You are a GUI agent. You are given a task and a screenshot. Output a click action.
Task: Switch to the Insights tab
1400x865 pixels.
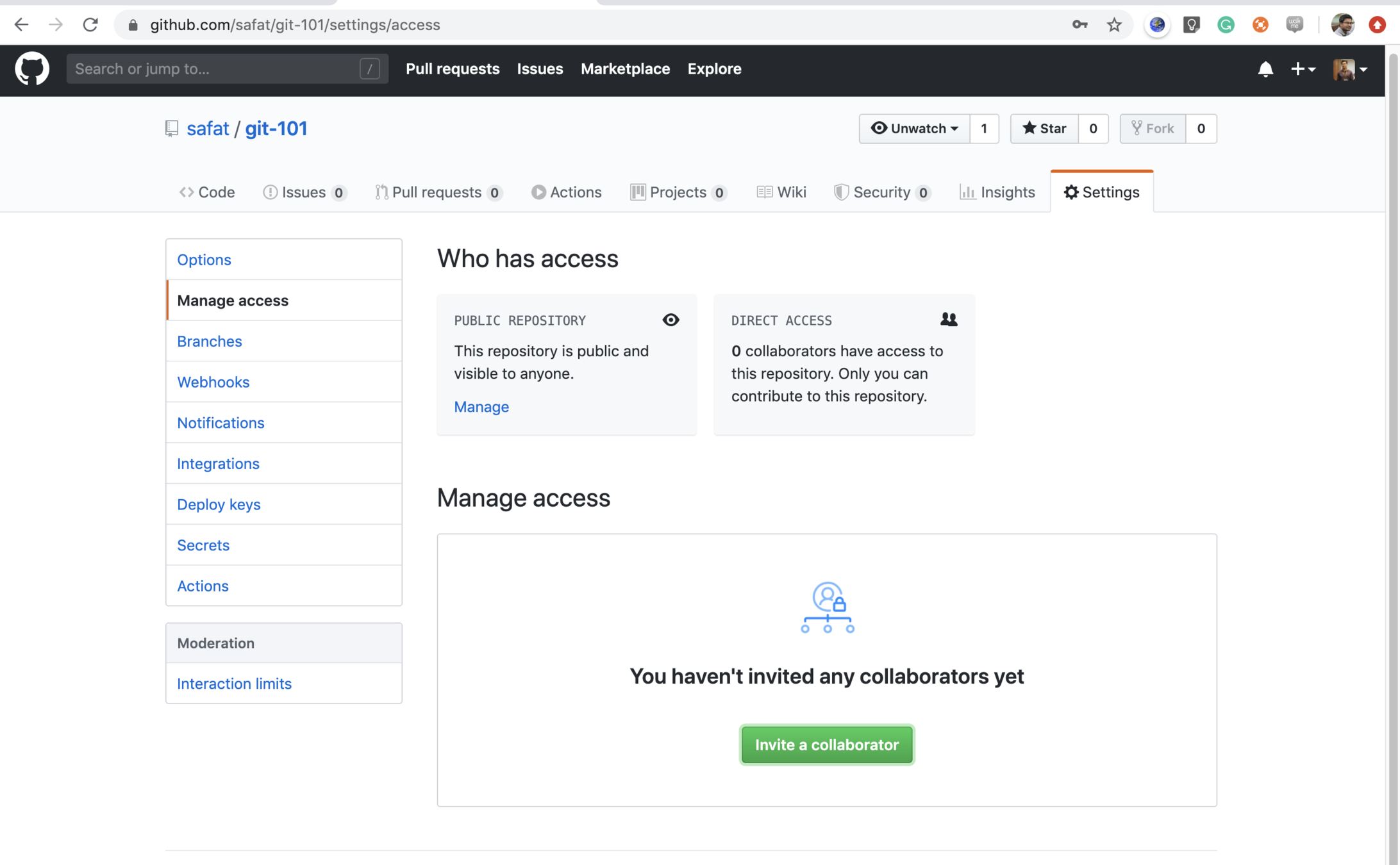[997, 192]
